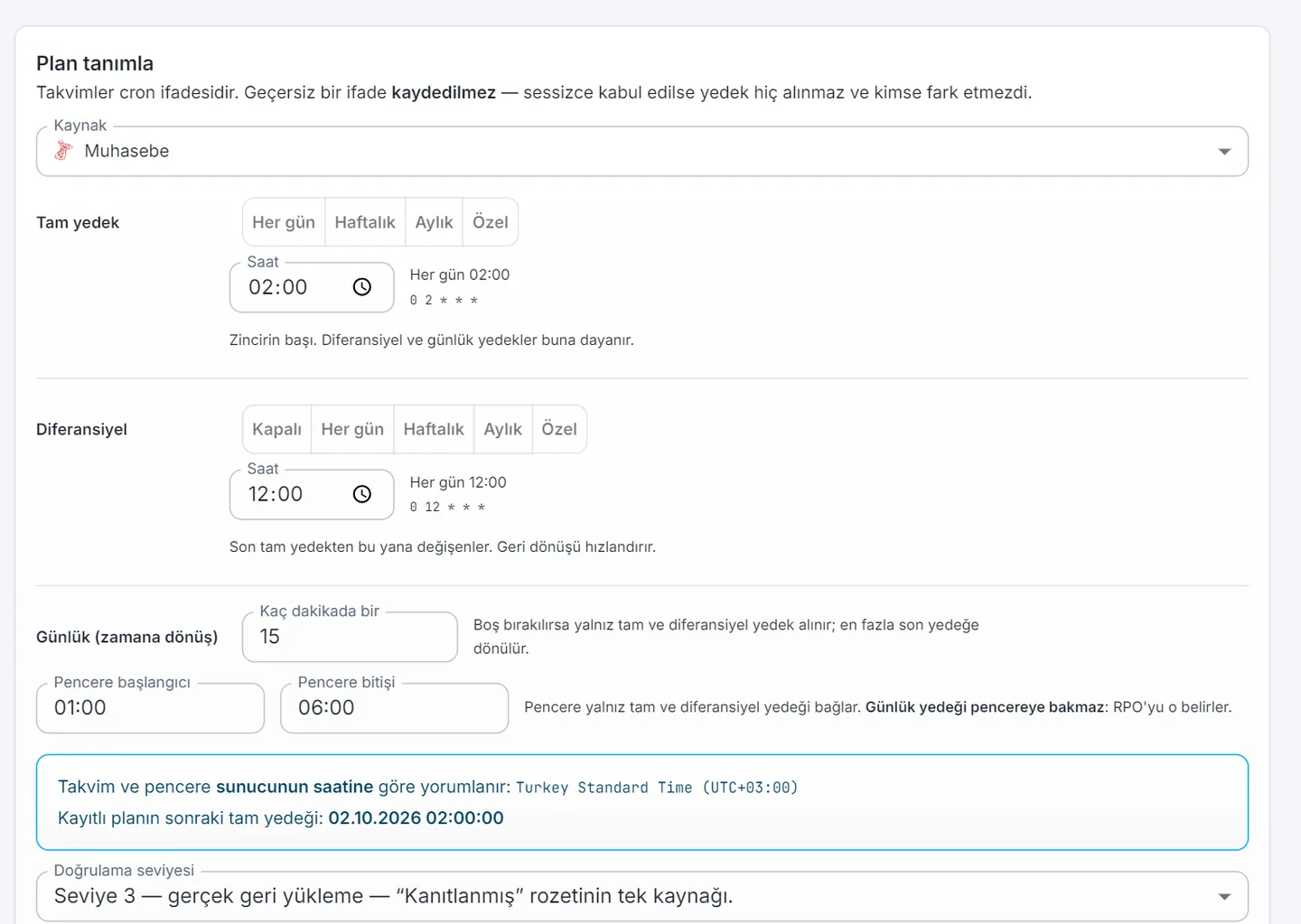Select 'Her gün' for Tam yedek
The image size is (1301, 924).
(x=284, y=222)
